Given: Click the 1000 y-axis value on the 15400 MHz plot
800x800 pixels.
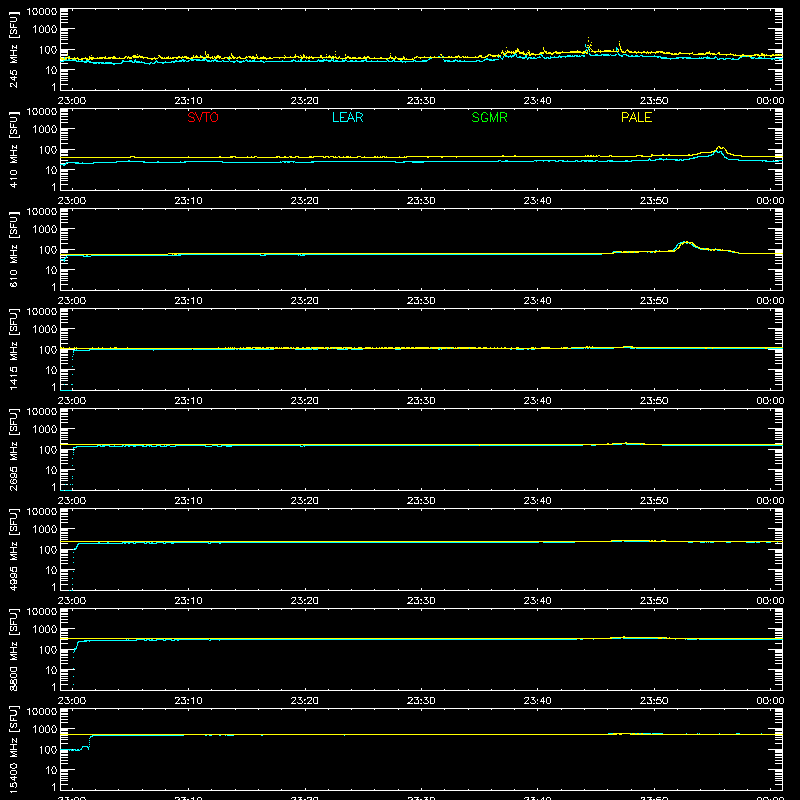Looking at the screenshot, I should click(x=45, y=730).
